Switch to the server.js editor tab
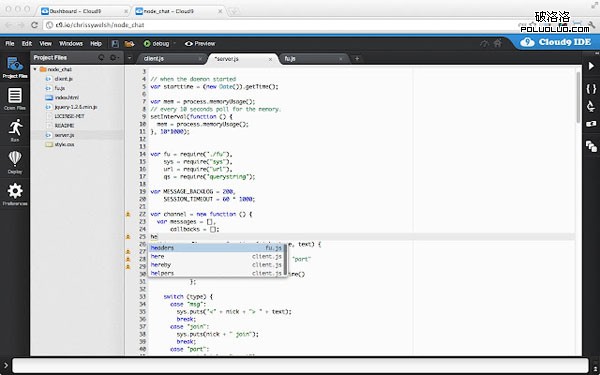Viewport: 600px width, 375px height. coord(241,59)
